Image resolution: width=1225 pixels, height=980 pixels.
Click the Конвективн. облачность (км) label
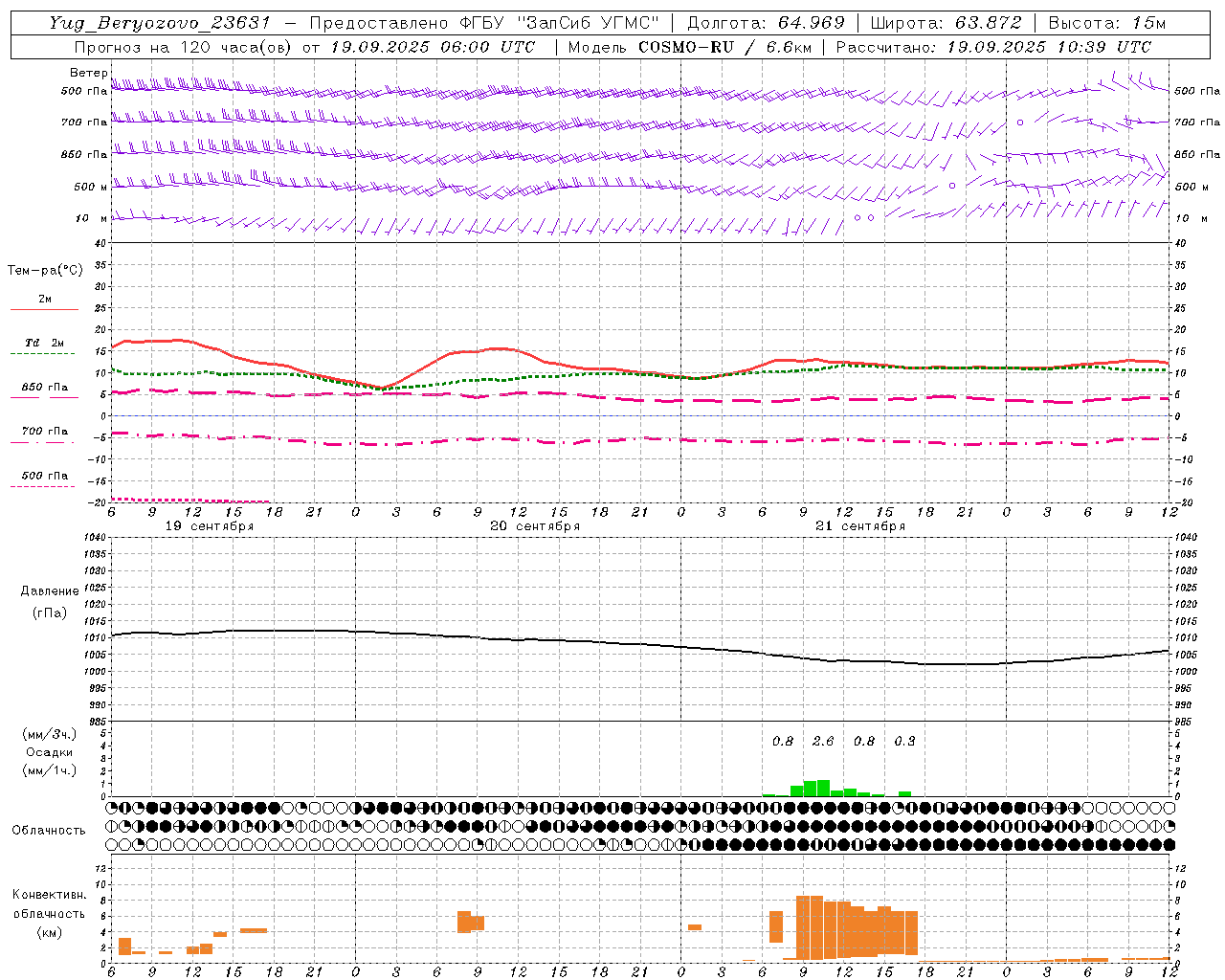point(49,913)
